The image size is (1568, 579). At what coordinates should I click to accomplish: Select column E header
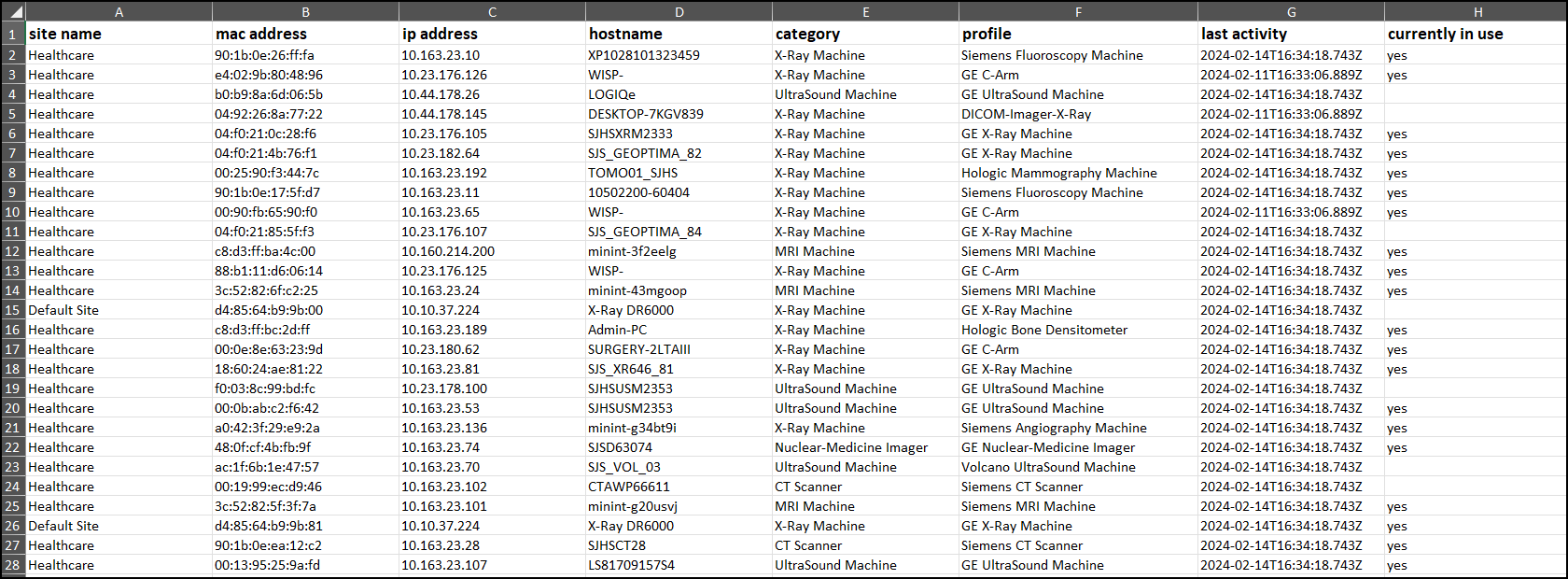click(866, 12)
